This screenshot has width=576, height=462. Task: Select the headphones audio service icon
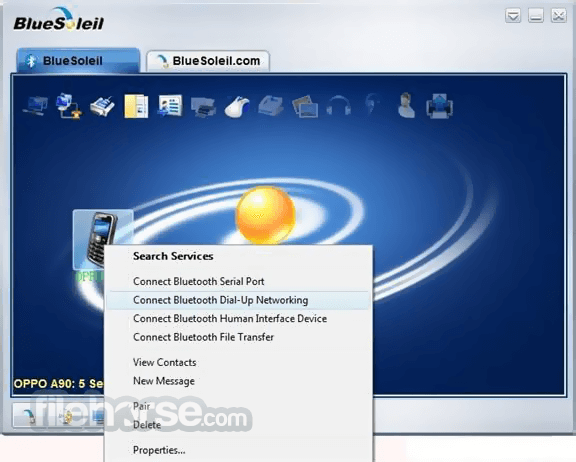[338, 106]
